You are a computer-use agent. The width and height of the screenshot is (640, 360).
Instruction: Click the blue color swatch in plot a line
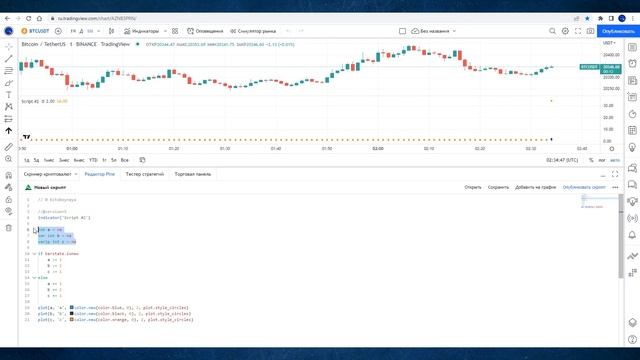[x=71, y=307]
